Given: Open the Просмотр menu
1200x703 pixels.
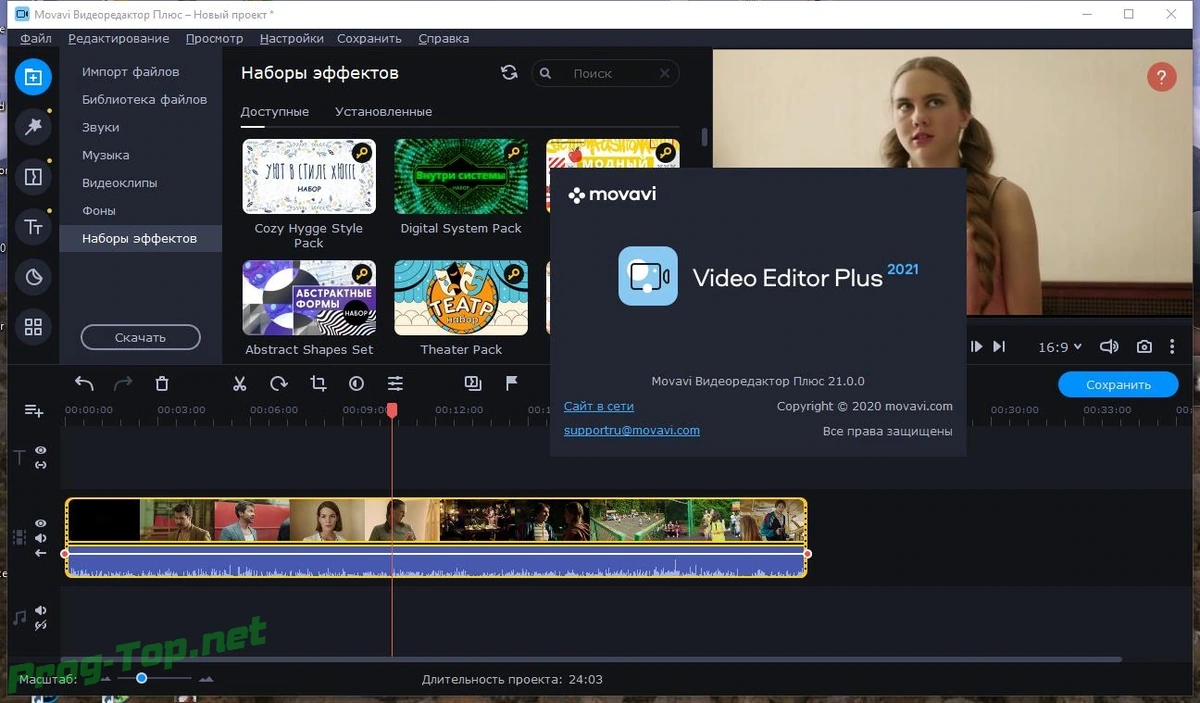Looking at the screenshot, I should (214, 38).
